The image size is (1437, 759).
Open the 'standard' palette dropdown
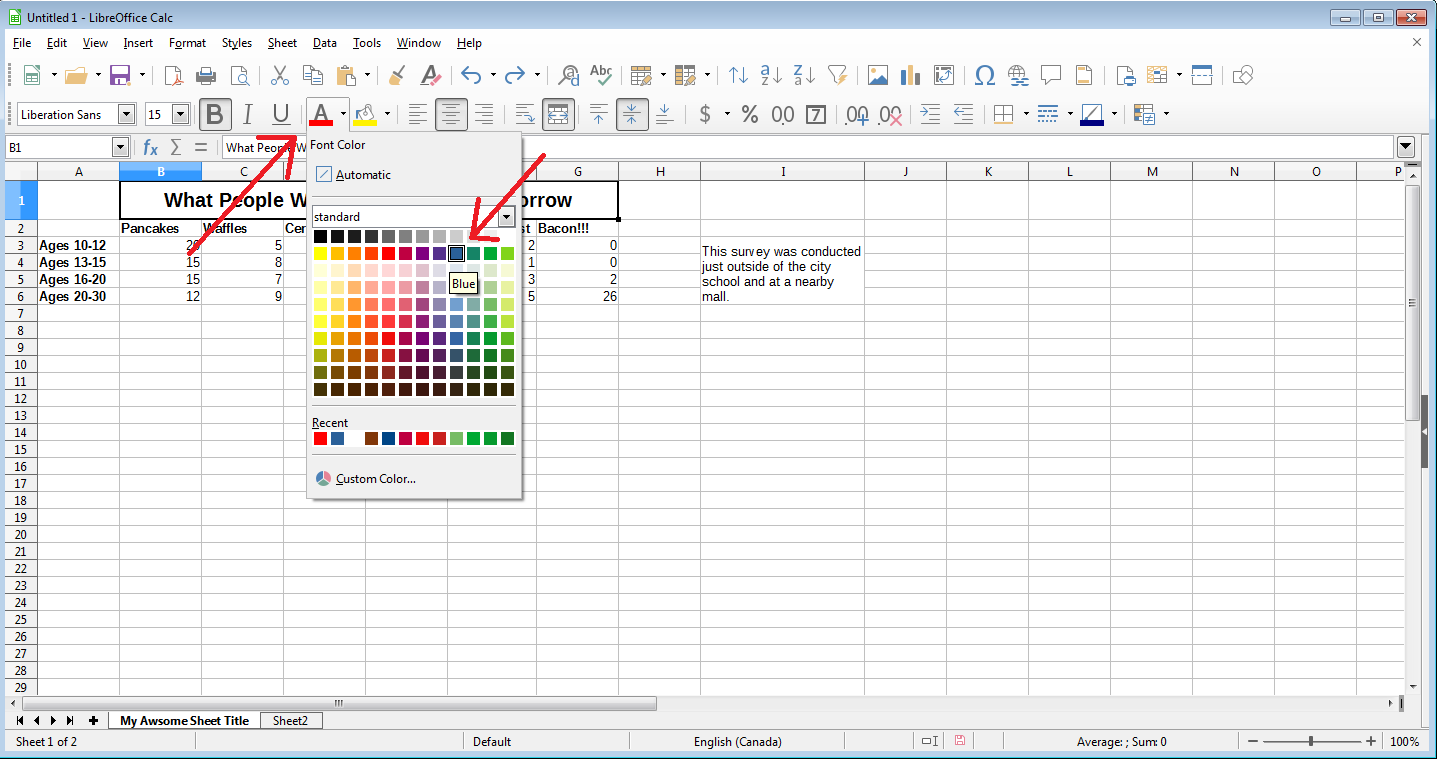(x=507, y=216)
